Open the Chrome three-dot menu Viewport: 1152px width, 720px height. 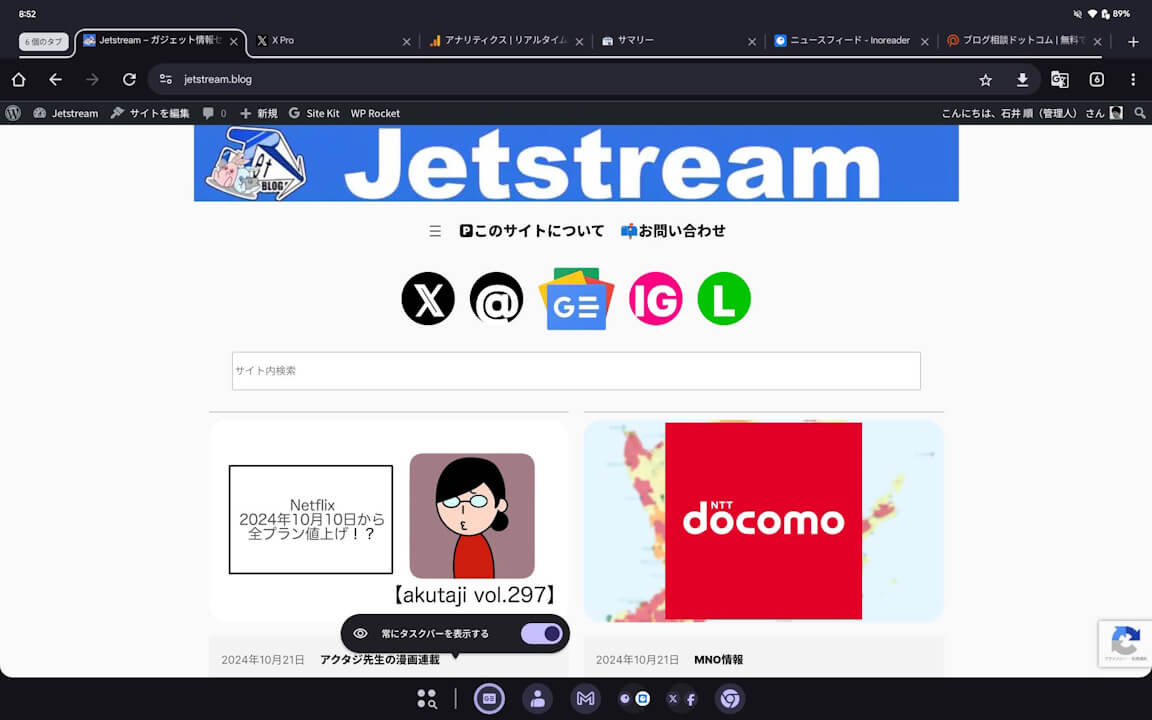[x=1133, y=79]
